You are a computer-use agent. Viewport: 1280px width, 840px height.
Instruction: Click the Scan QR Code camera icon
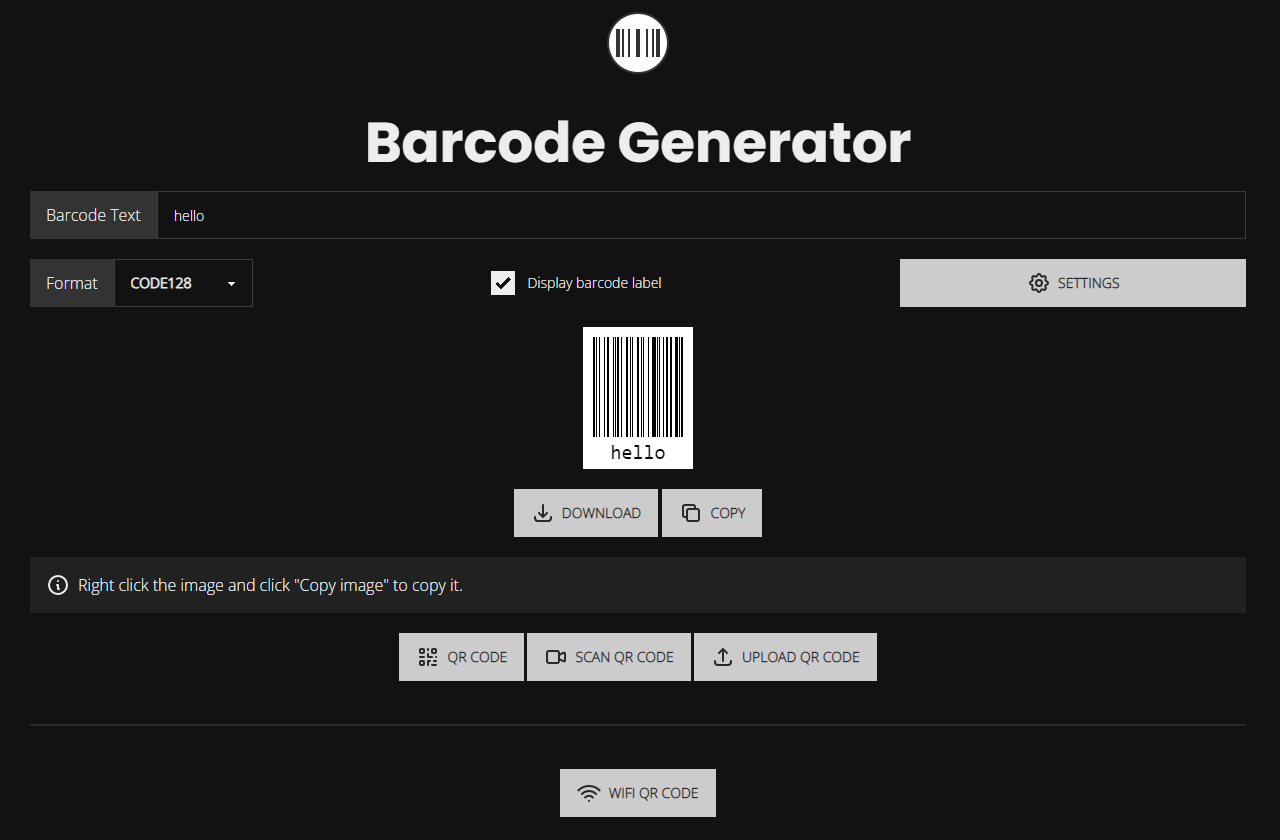[556, 657]
